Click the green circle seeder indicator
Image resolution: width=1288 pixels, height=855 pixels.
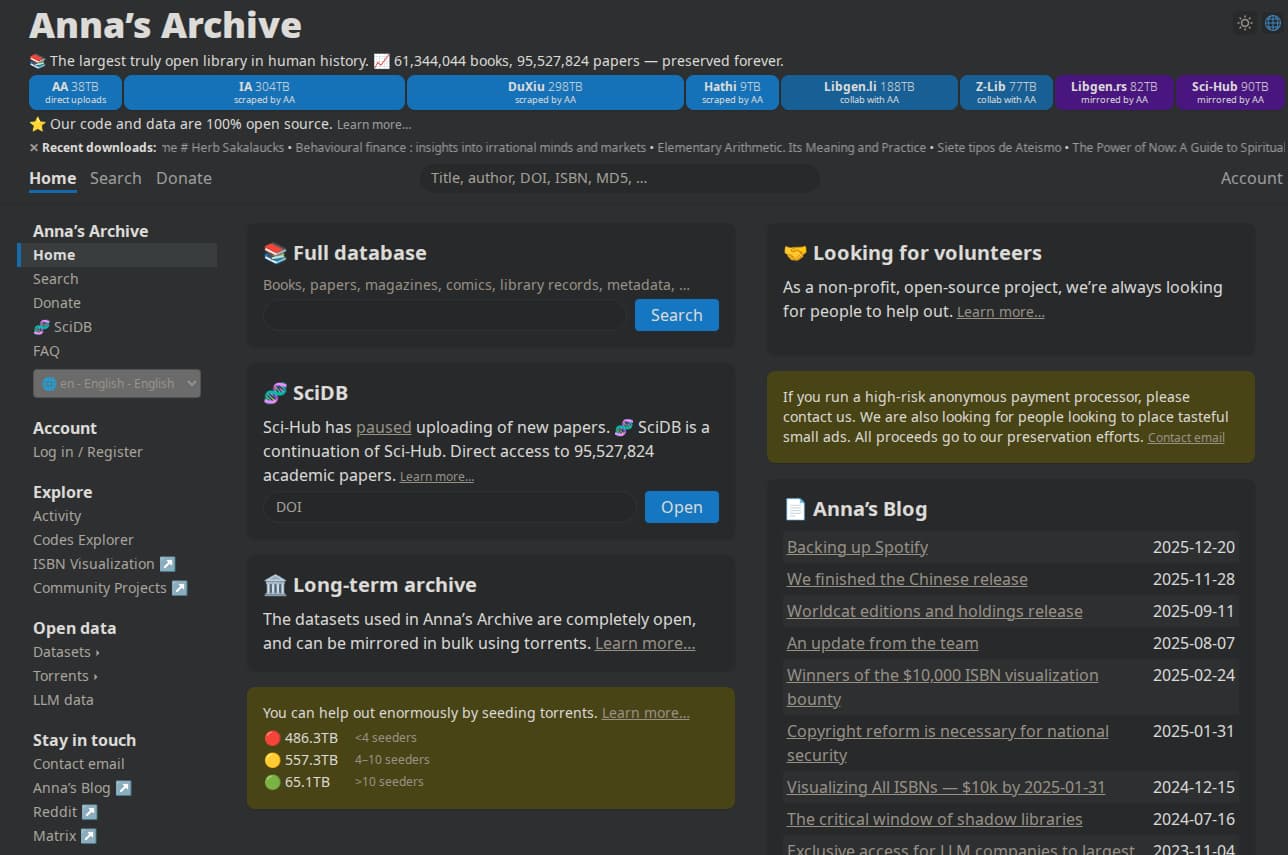tap(272, 782)
